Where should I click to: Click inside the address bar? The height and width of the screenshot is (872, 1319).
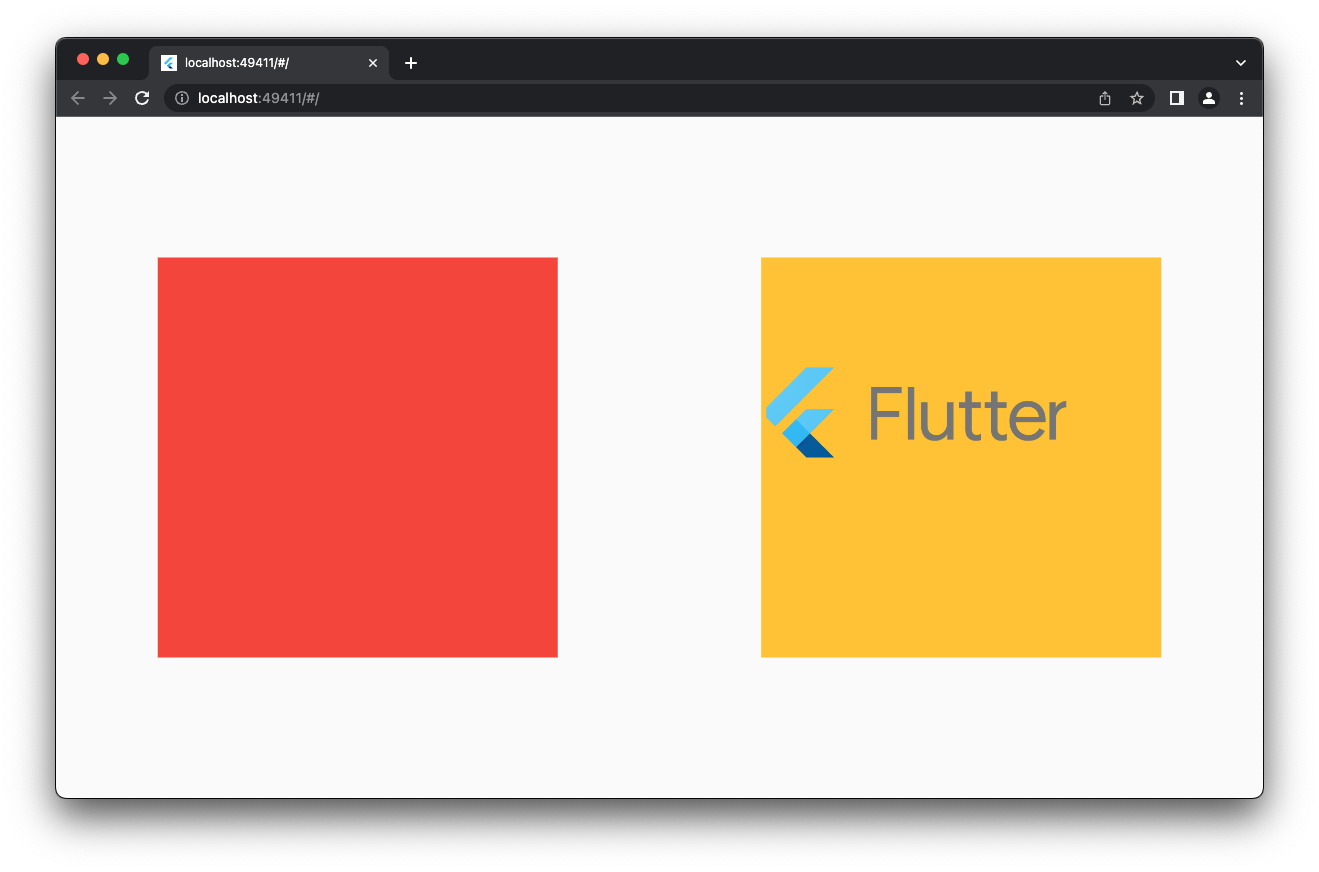[500, 98]
